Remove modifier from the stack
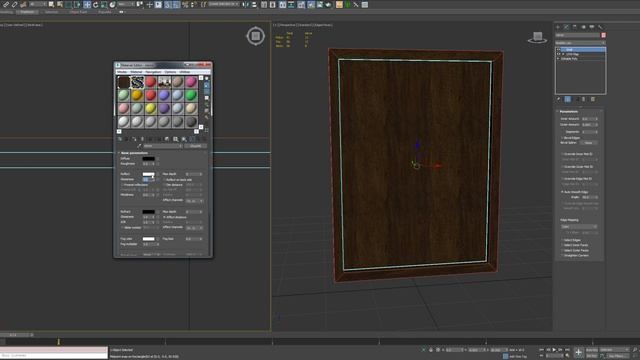Screen dimensions: 640x360 [x=583, y=99]
